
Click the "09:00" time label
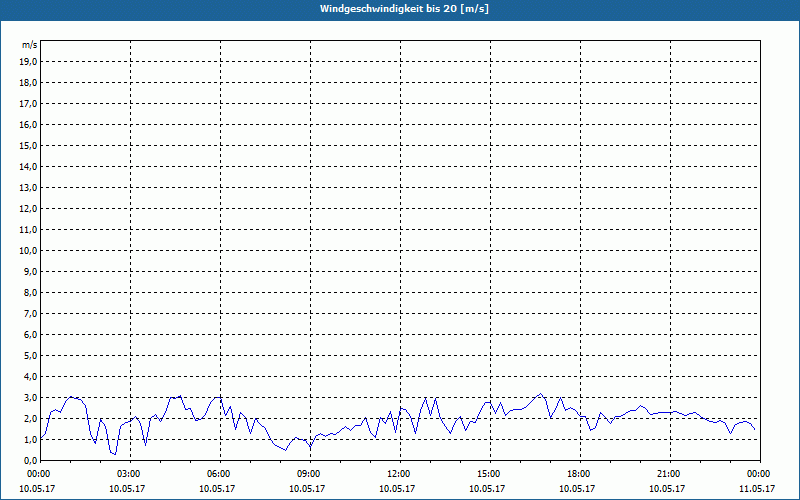click(x=308, y=474)
